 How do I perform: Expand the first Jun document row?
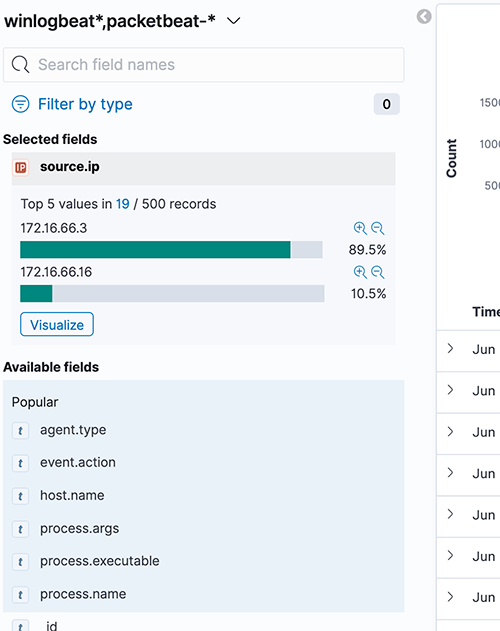point(450,348)
